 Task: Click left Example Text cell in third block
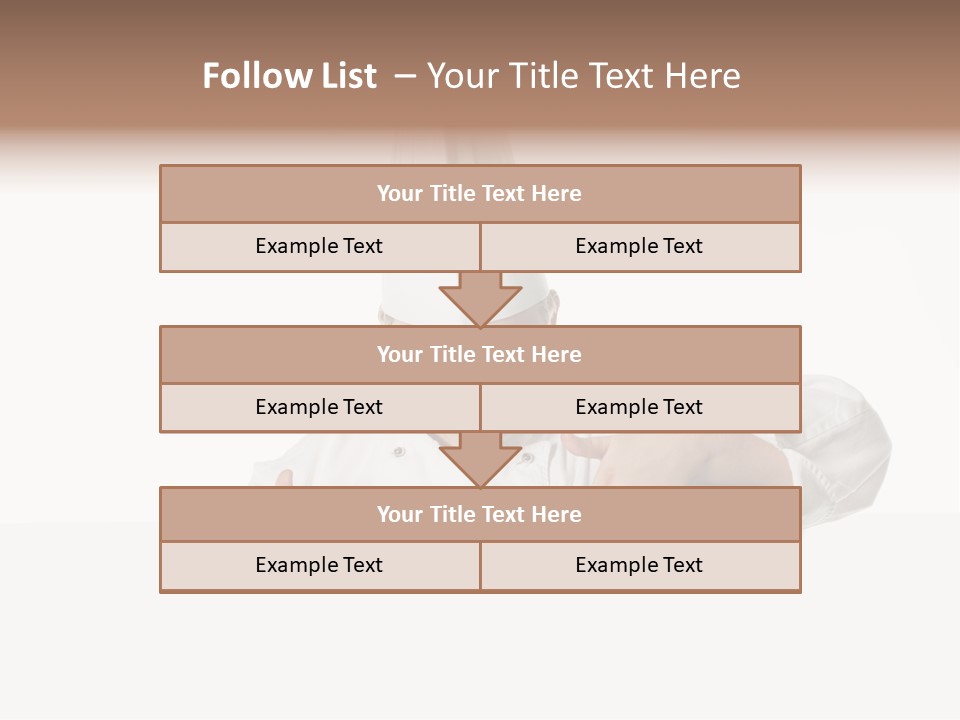319,565
